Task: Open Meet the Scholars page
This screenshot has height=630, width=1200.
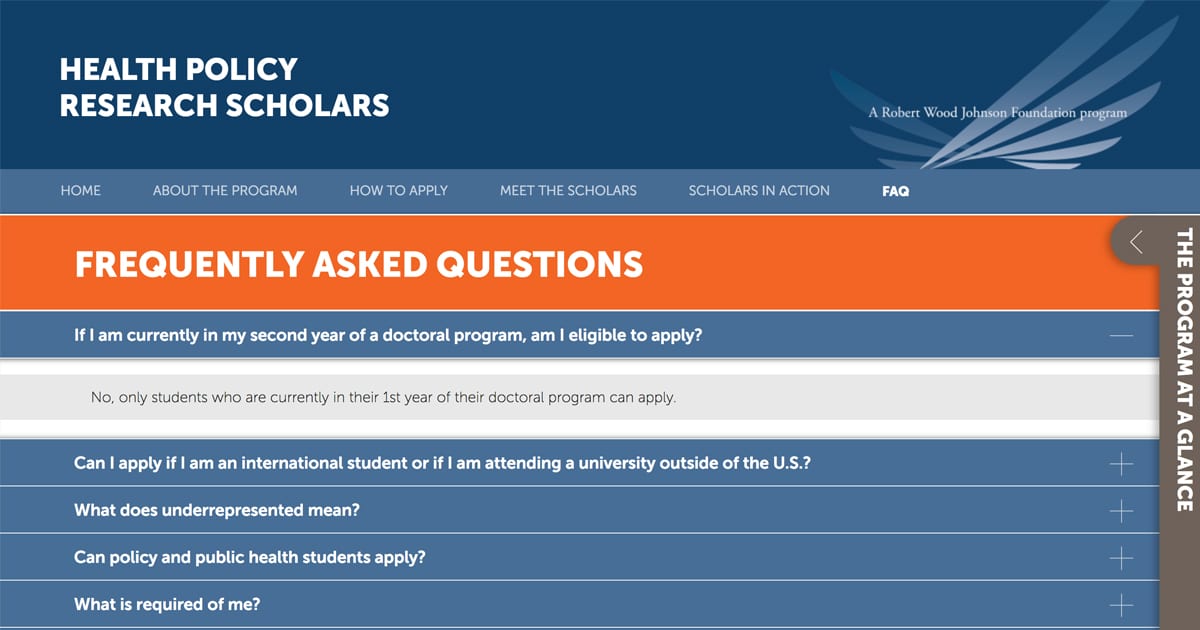Action: pos(568,190)
